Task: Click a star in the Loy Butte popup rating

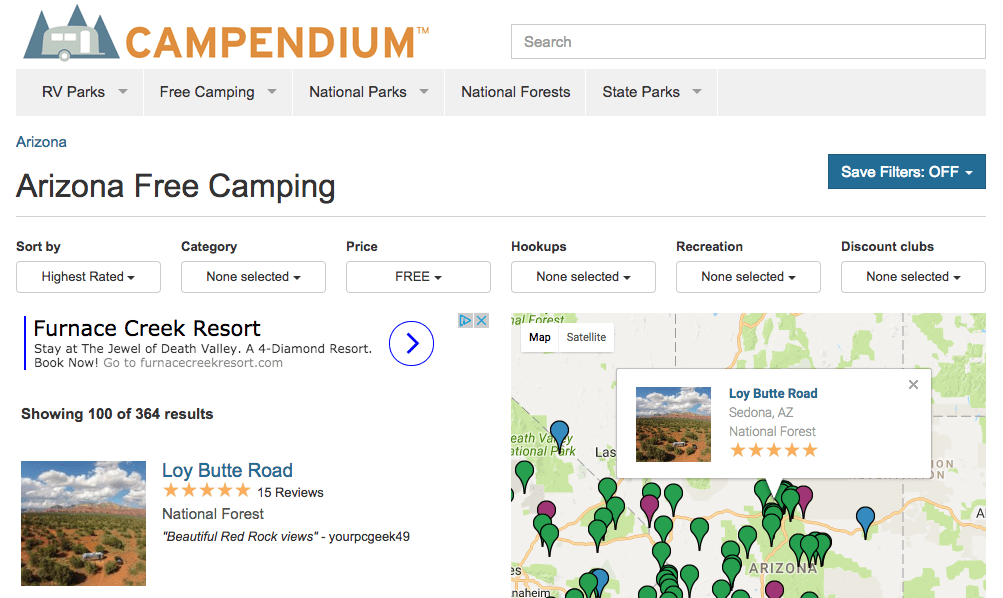Action: tap(773, 450)
